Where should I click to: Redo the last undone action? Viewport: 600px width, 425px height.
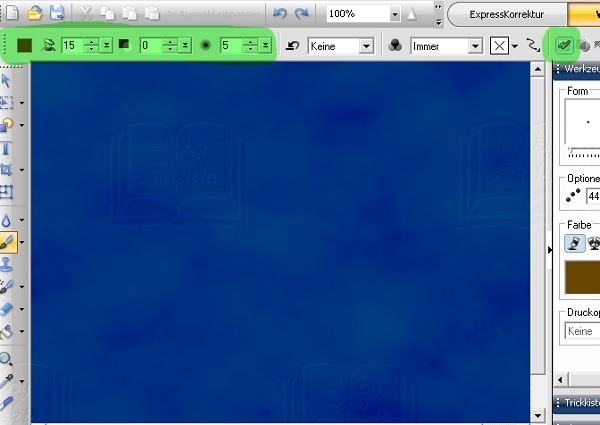302,14
